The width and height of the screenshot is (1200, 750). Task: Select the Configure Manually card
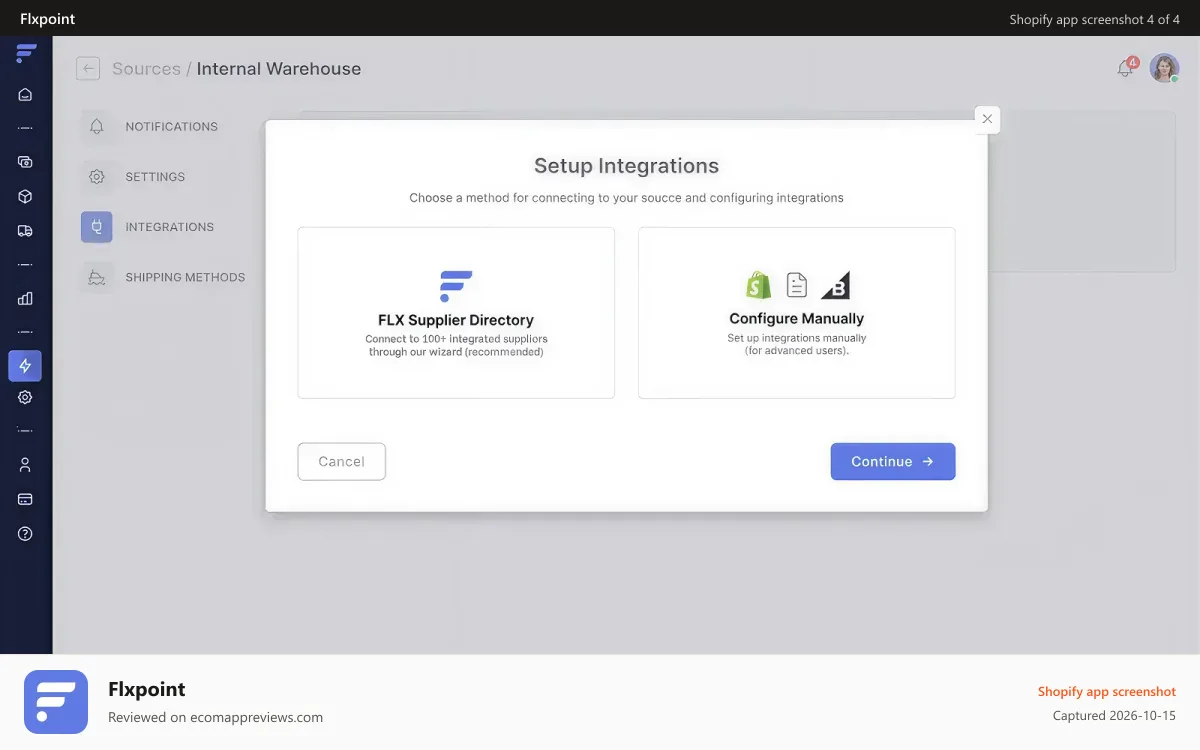click(797, 313)
